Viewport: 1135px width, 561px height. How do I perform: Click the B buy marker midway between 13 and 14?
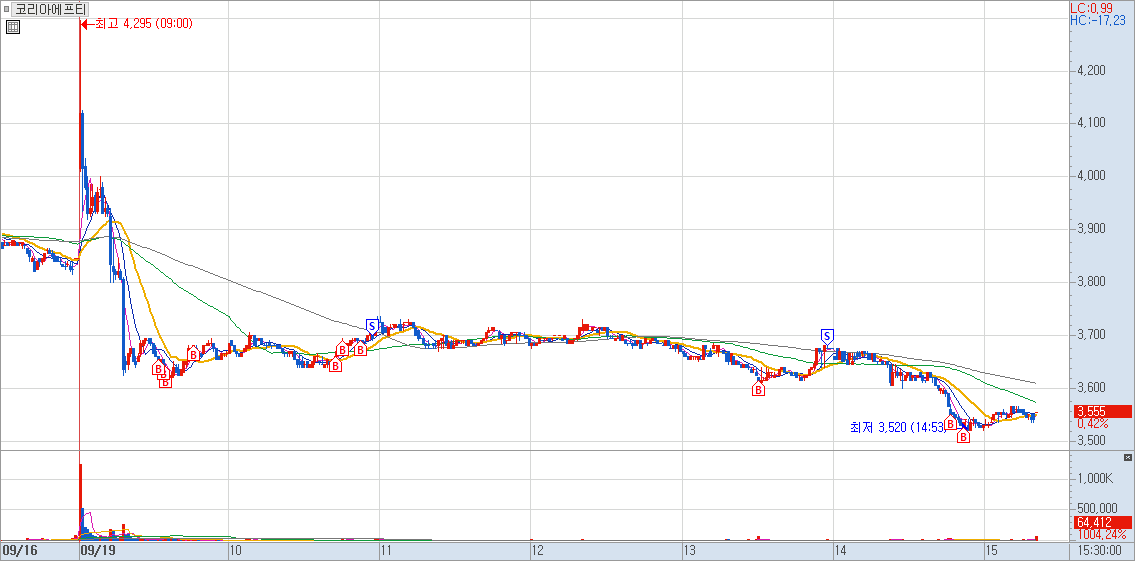tap(759, 389)
